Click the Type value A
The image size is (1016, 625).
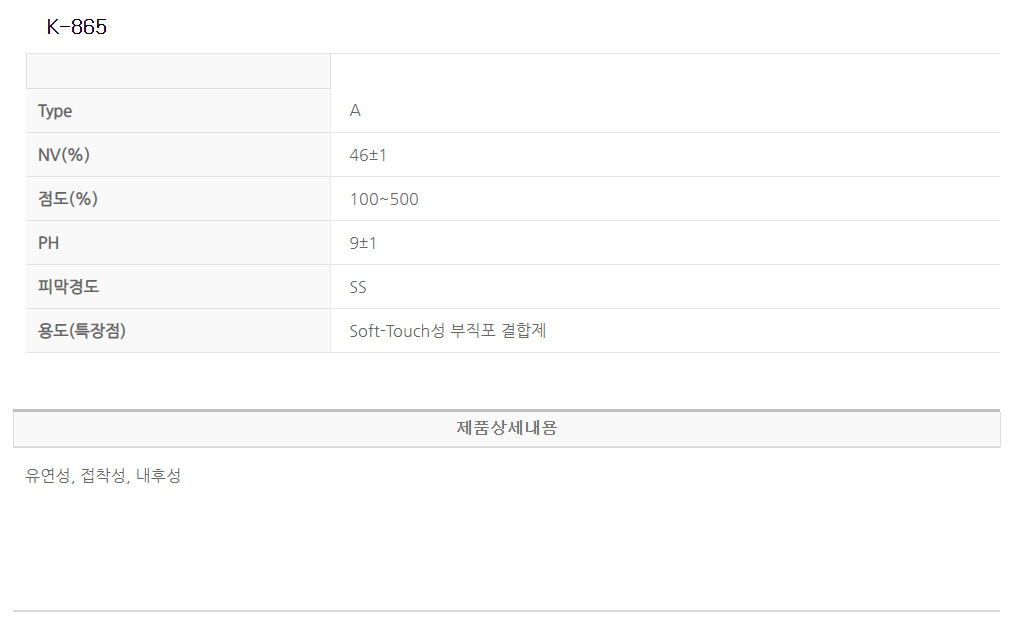355,111
